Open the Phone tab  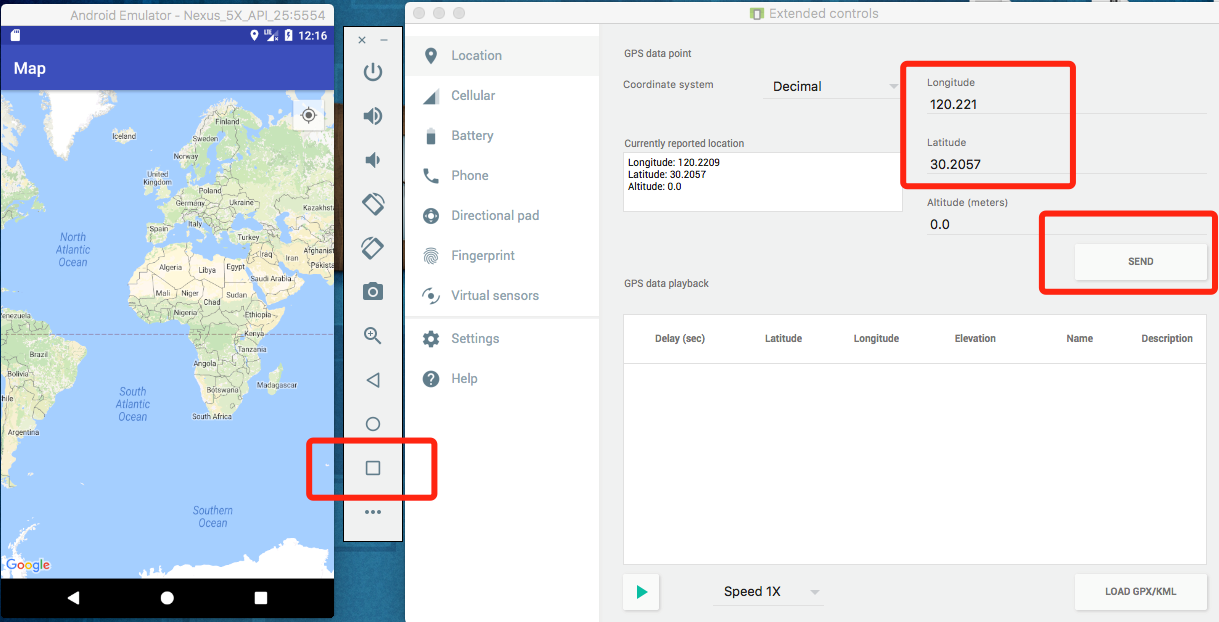(x=501, y=175)
